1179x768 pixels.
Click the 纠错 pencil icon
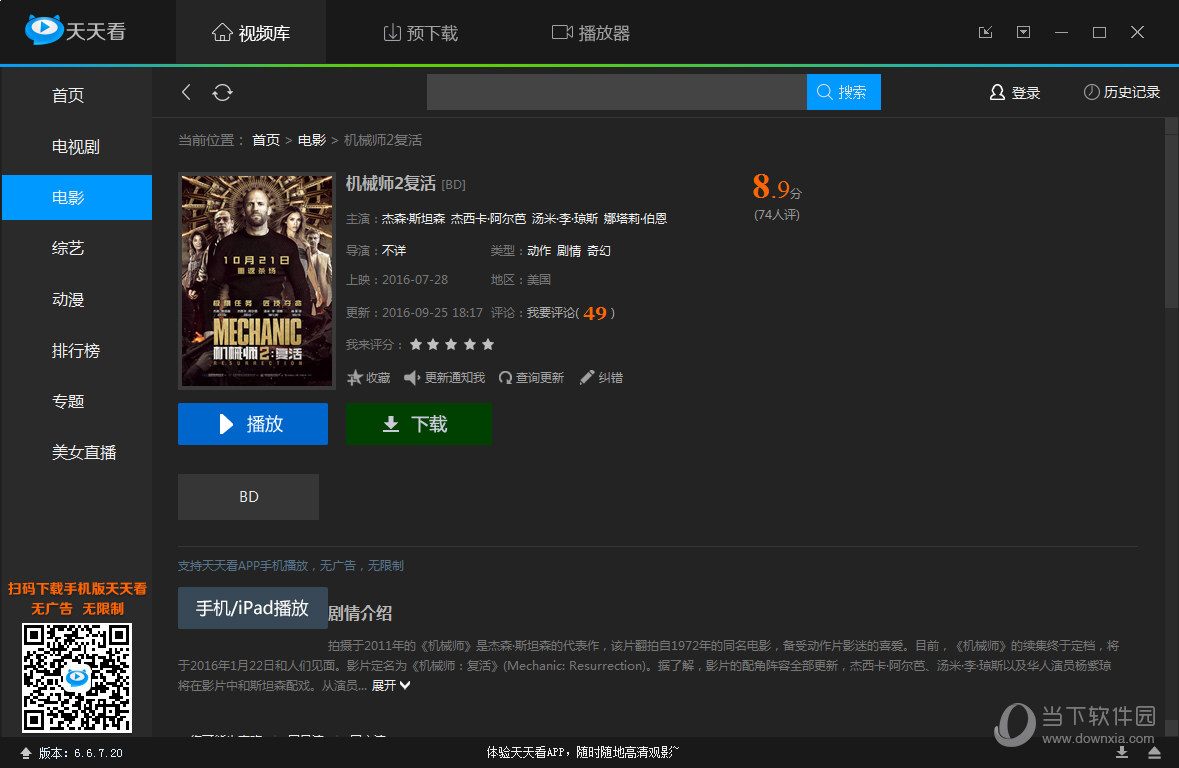pyautogui.click(x=587, y=377)
